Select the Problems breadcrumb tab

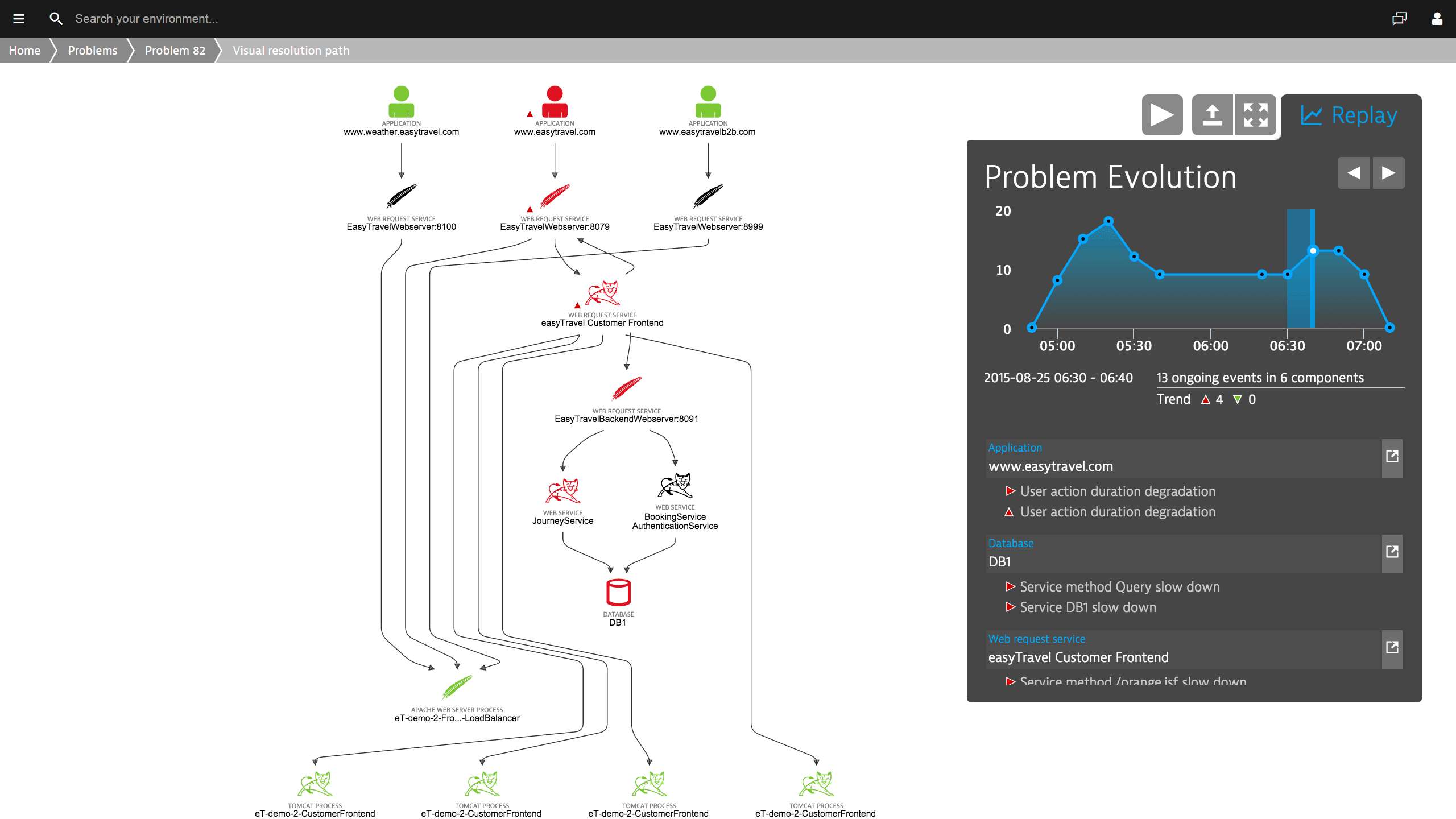tap(92, 51)
